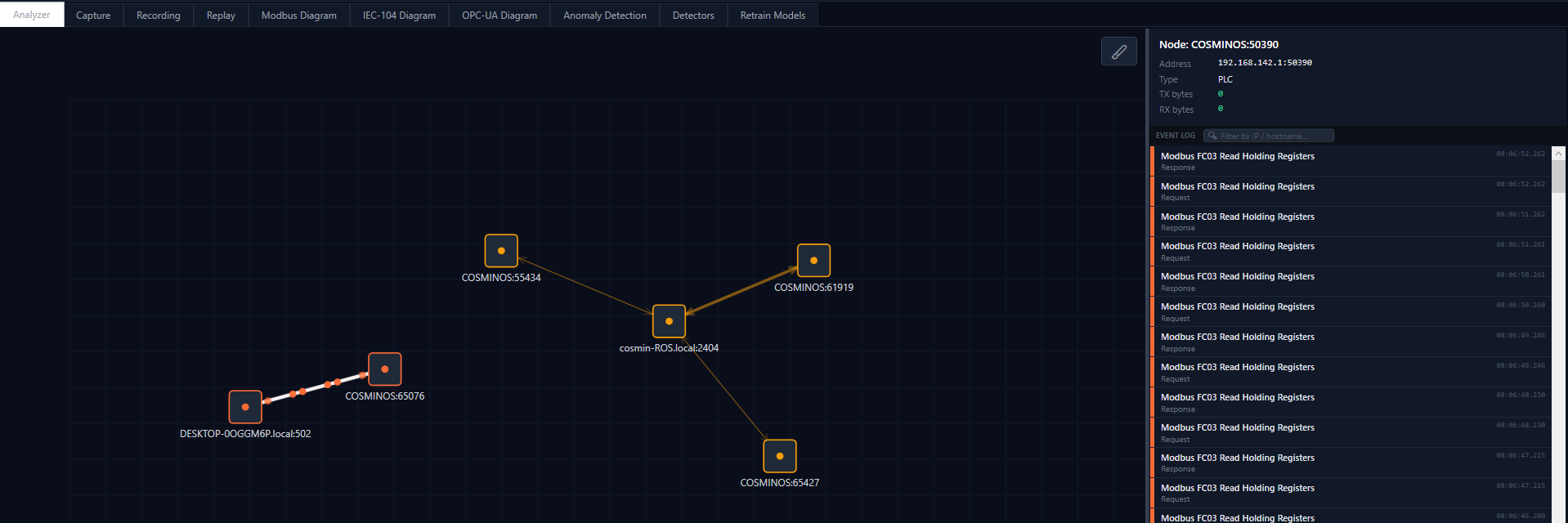Select the Response event at 08:06:52.262
This screenshot has width=1568, height=523.
click(1351, 161)
